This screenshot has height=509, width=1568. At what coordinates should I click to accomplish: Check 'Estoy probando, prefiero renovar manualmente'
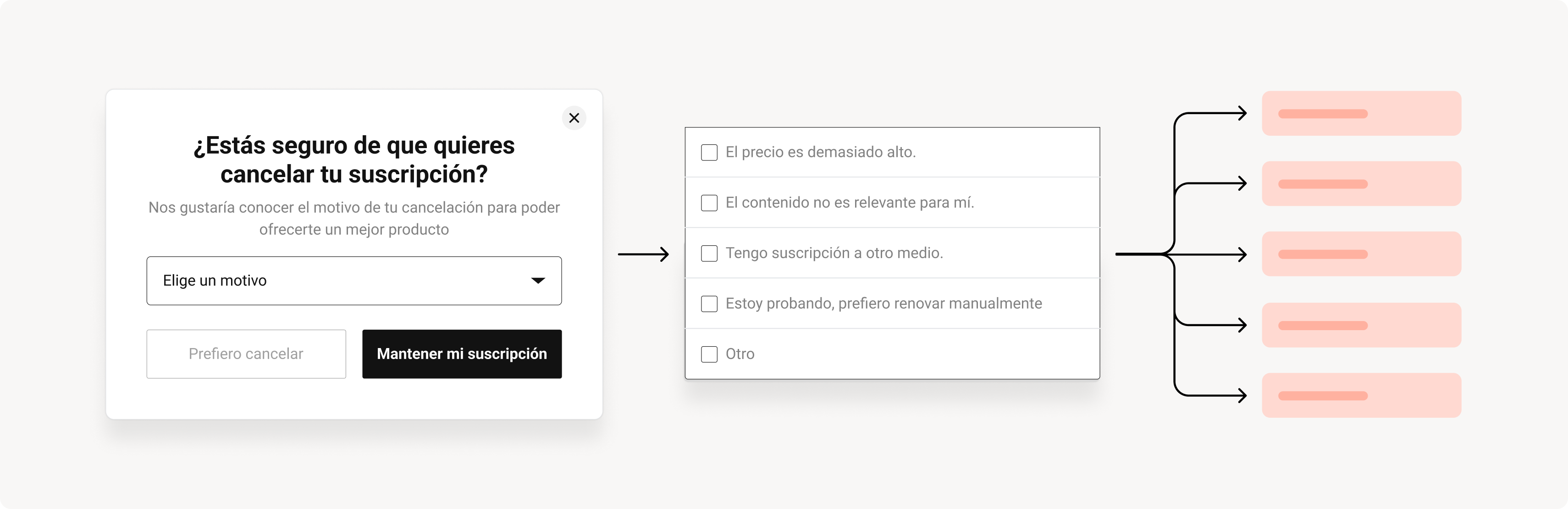click(x=708, y=303)
